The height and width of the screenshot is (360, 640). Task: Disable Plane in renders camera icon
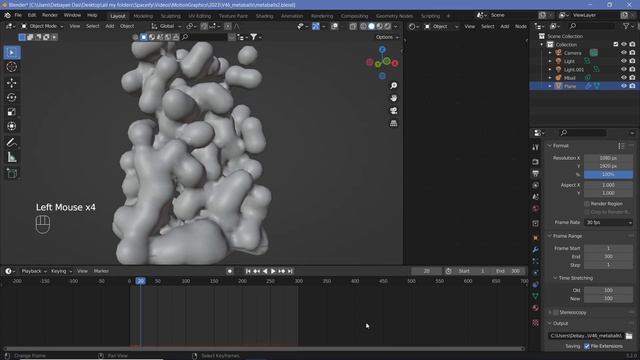(x=632, y=86)
